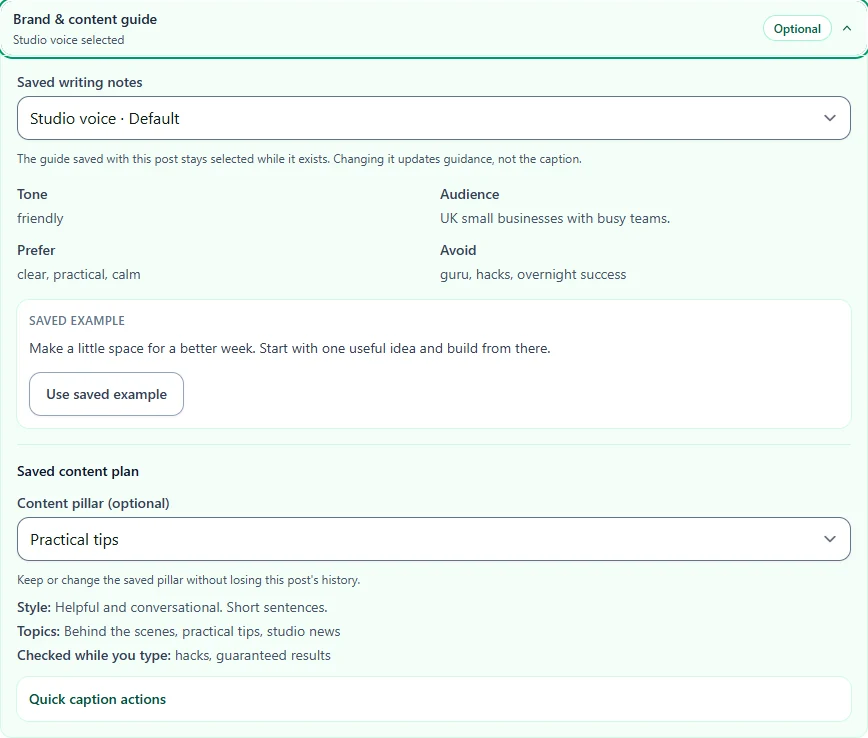Viewport: 868px width, 738px height.
Task: Click the 'Keep or change the saved pillar' hint
Action: click(189, 580)
